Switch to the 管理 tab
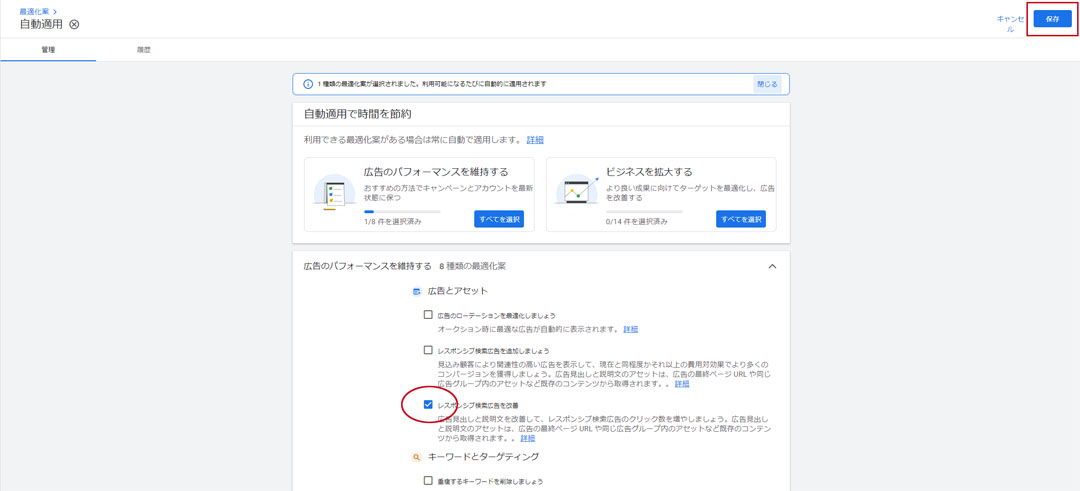The image size is (1080, 491). point(48,50)
